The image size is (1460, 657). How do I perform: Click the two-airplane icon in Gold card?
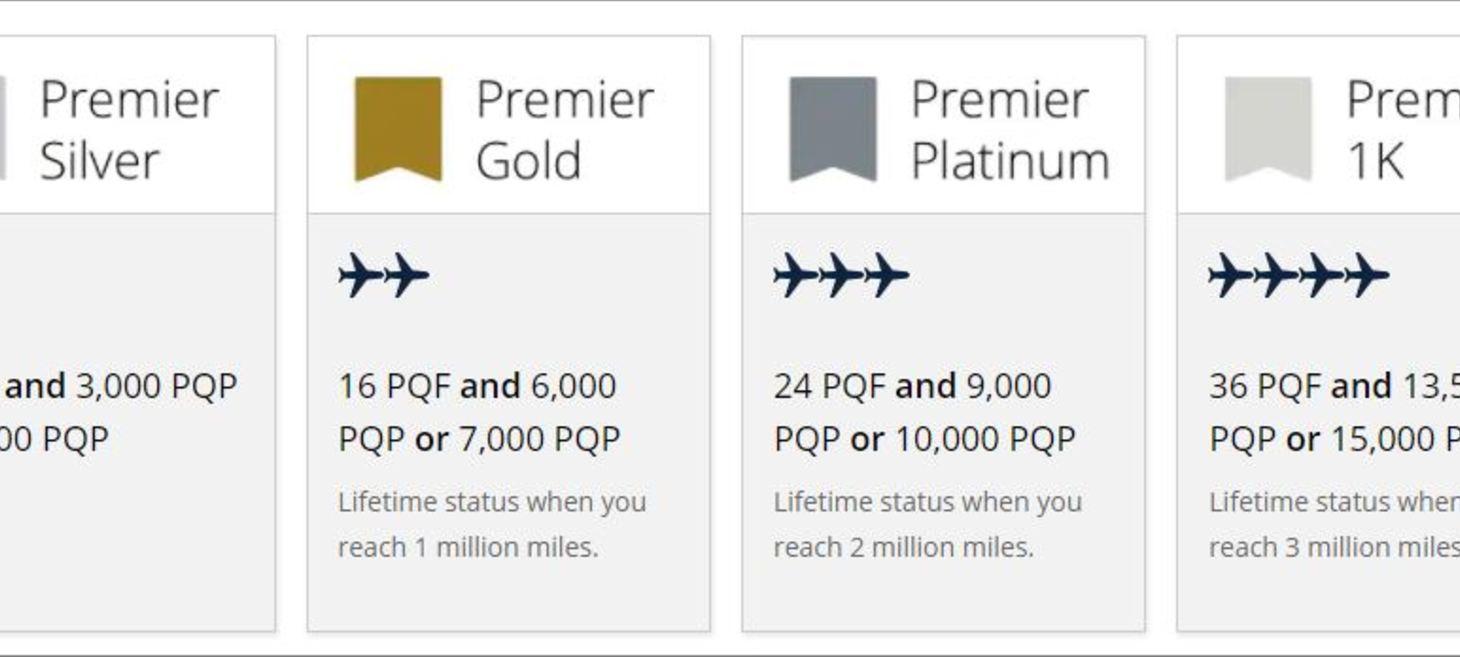[384, 275]
